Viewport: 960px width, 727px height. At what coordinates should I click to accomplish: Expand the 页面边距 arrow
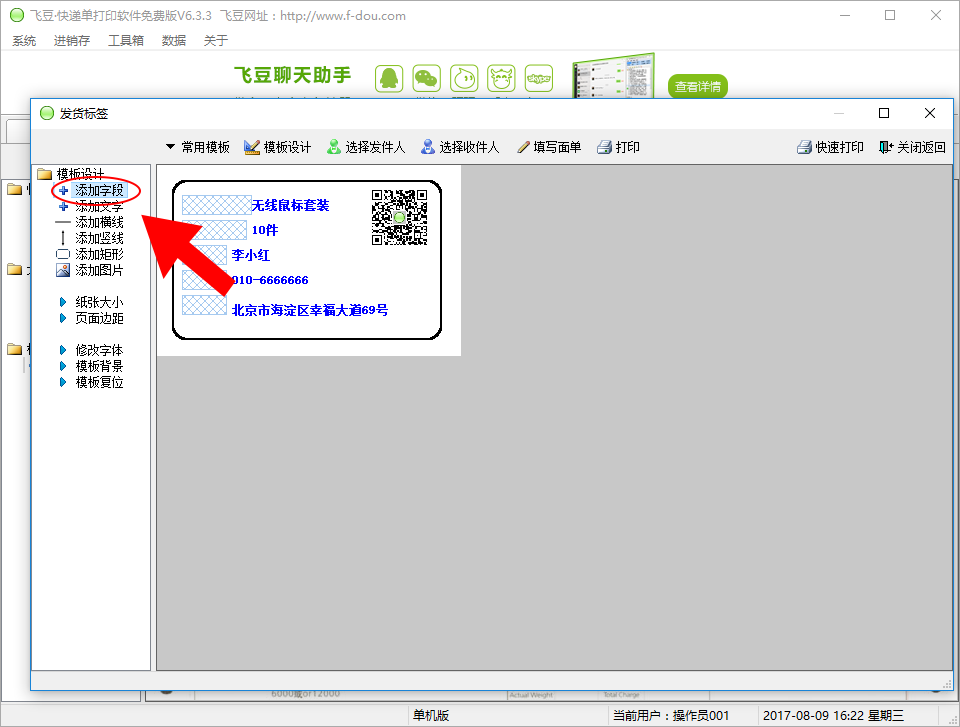coord(62,318)
